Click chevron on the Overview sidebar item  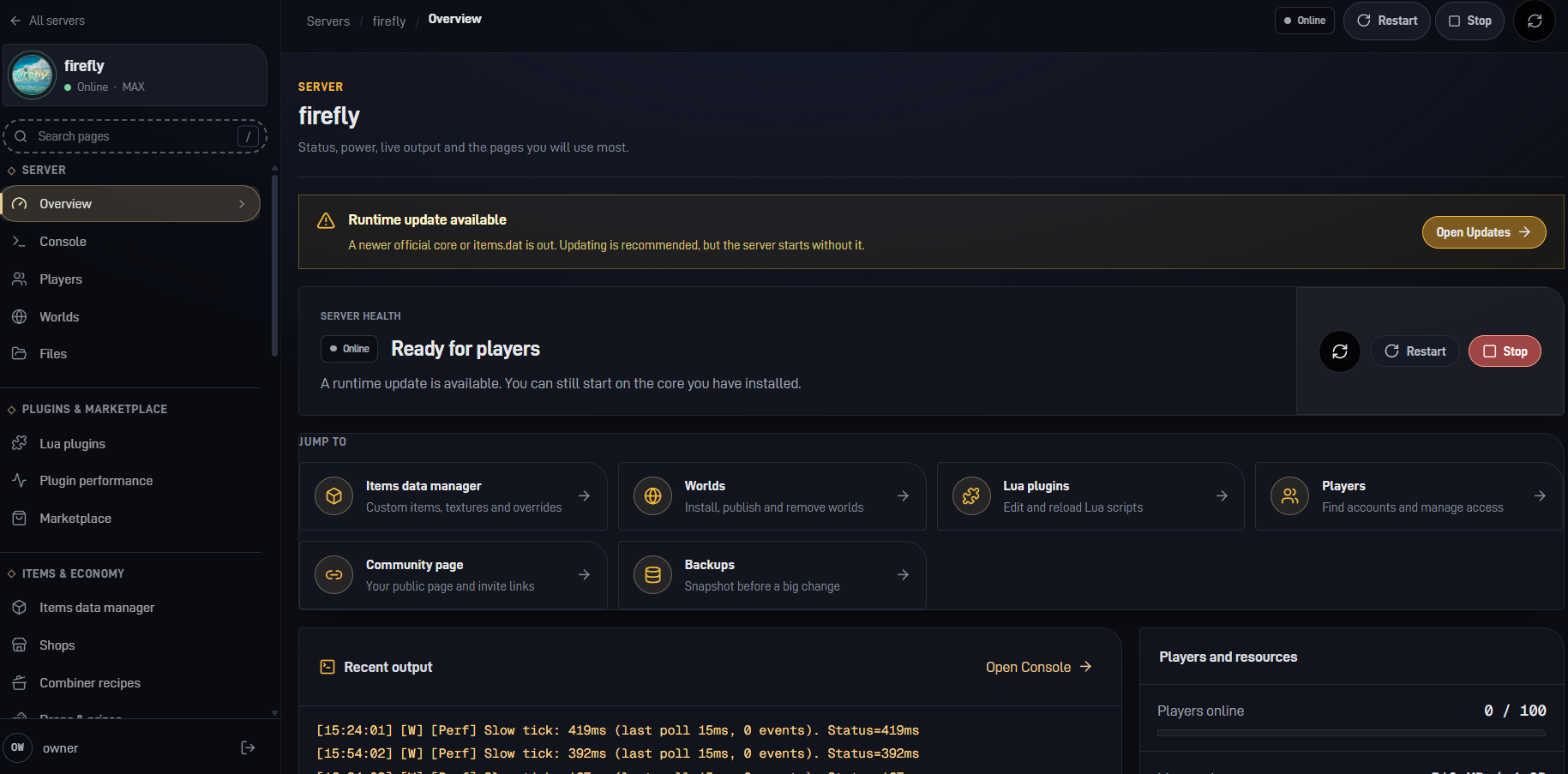tap(242, 204)
